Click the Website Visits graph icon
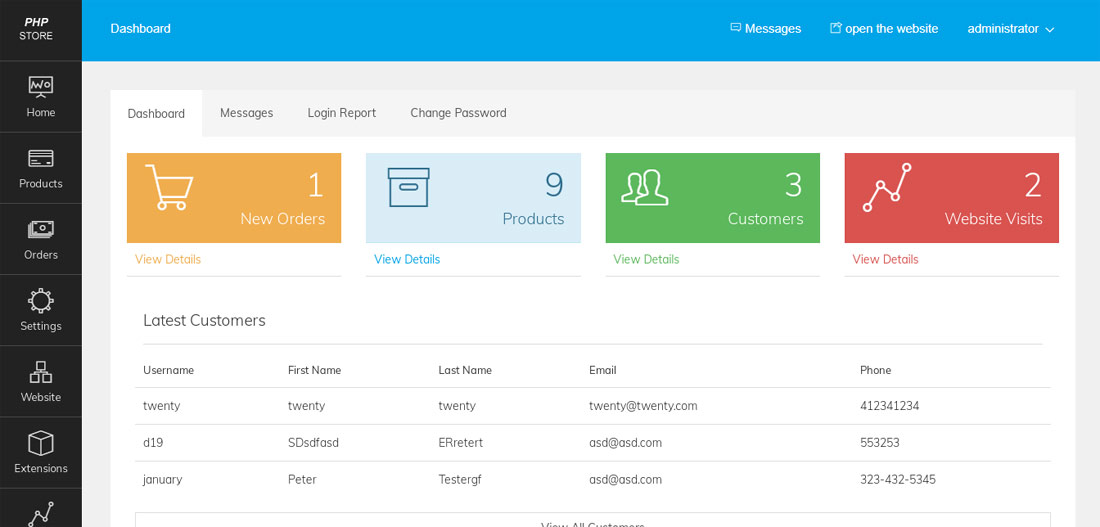This screenshot has width=1100, height=527. 886,187
